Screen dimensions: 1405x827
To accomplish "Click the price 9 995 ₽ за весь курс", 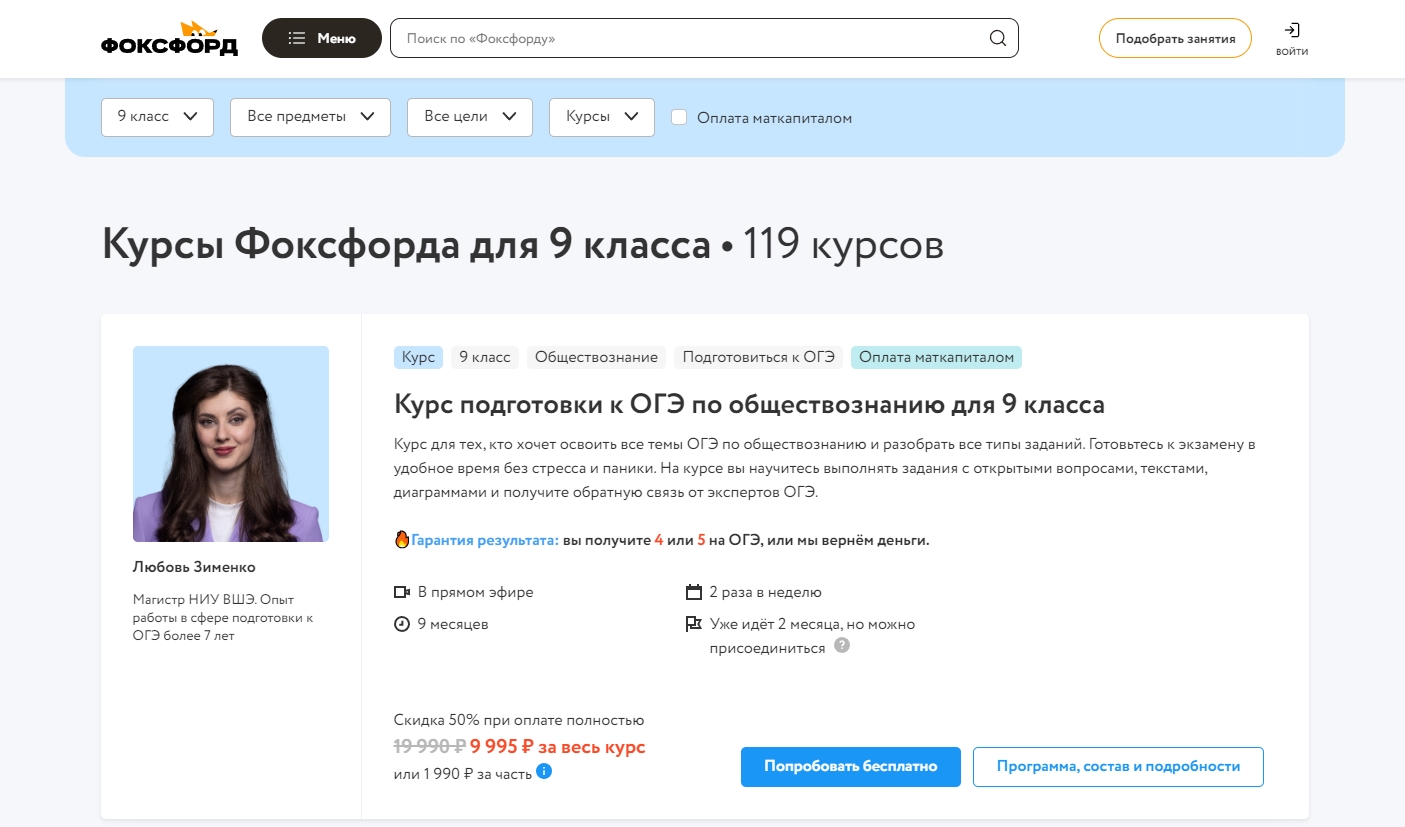I will [x=558, y=747].
